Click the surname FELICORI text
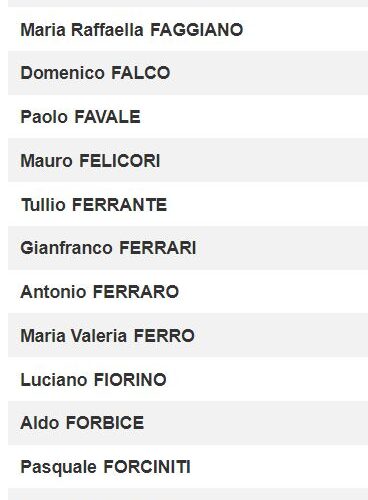This screenshot has height=500, width=368. coord(120,161)
